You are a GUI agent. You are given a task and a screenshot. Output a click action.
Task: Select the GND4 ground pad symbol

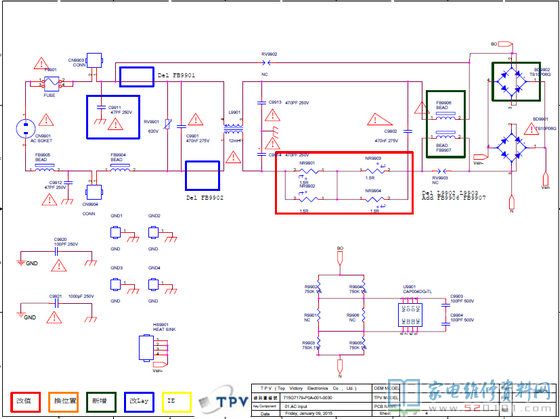pyautogui.click(x=153, y=285)
